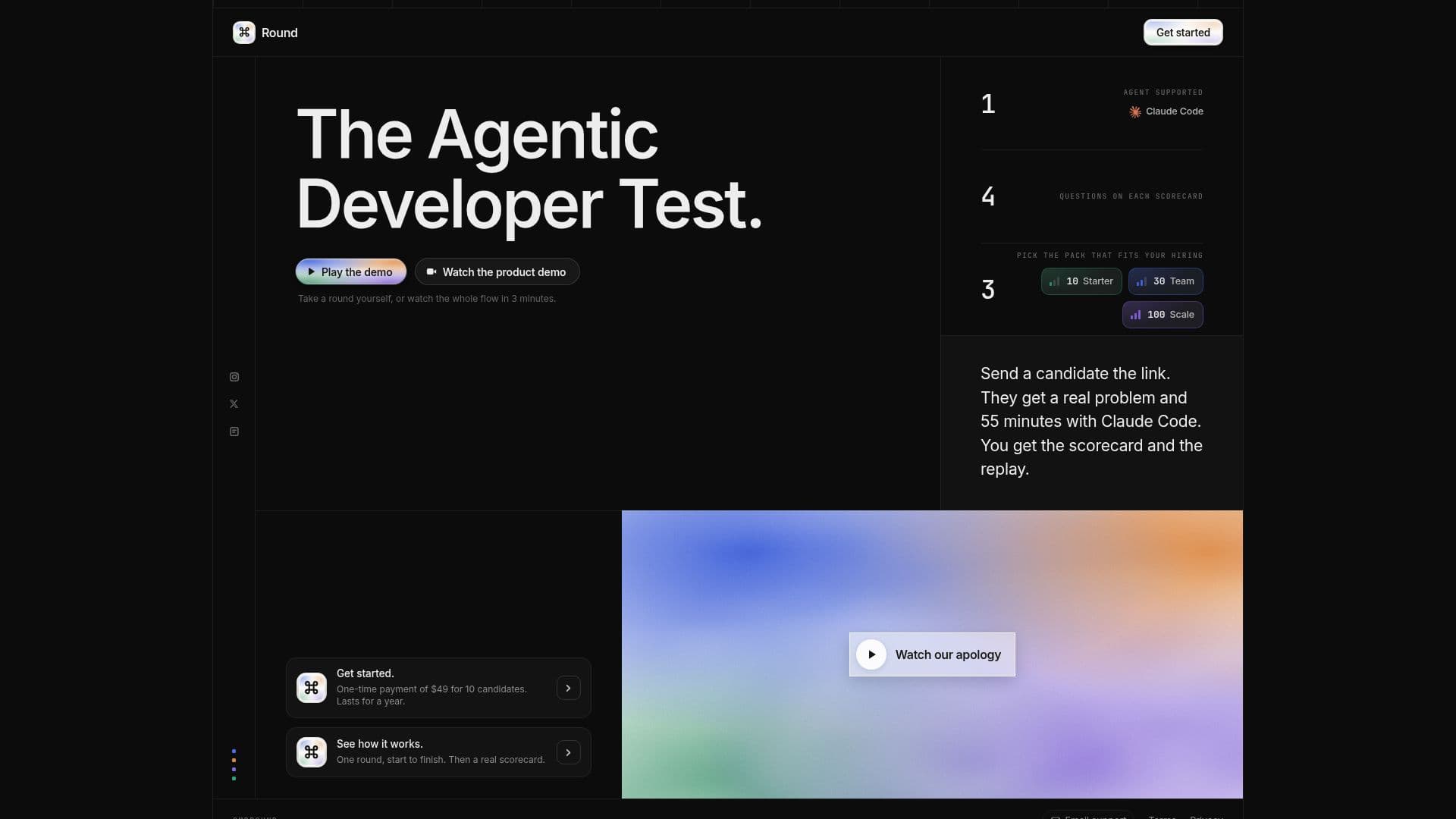Click 'Pick the pack that fits your hiring' label

tap(1109, 256)
